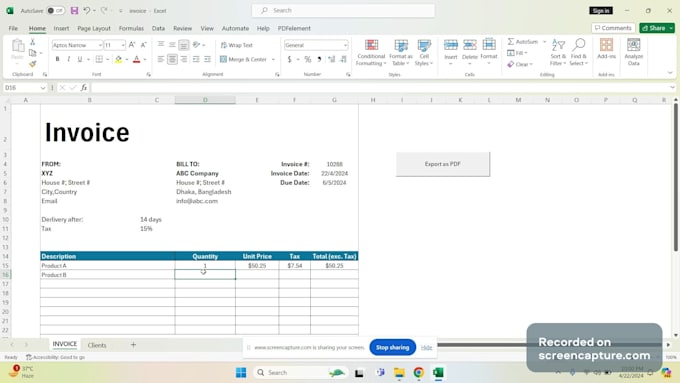The width and height of the screenshot is (680, 383).
Task: Open Alignment dialog launcher
Action: coord(277,75)
